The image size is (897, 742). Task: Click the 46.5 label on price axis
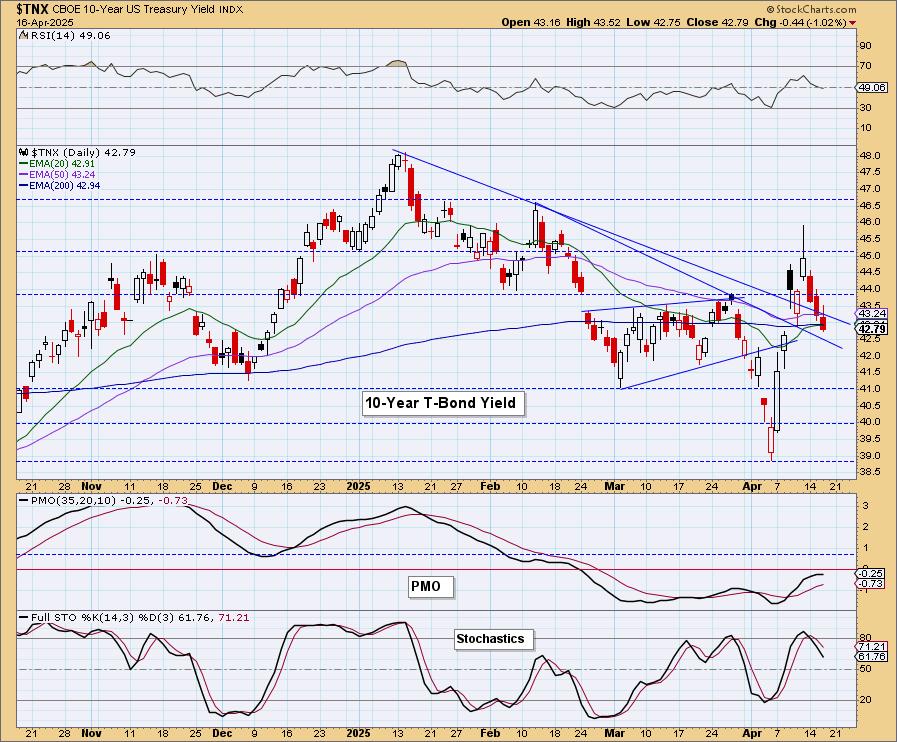[x=871, y=205]
